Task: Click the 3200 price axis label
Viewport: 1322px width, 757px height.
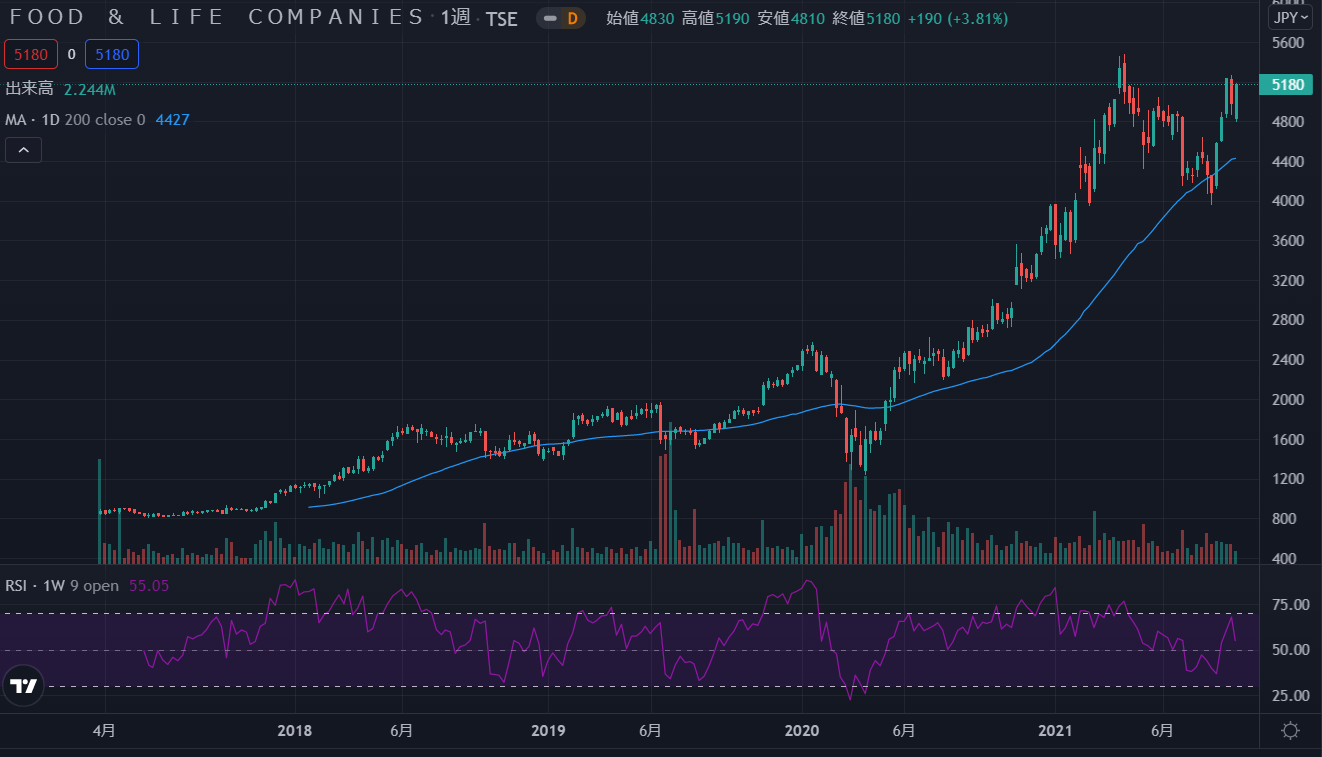Action: [1288, 281]
